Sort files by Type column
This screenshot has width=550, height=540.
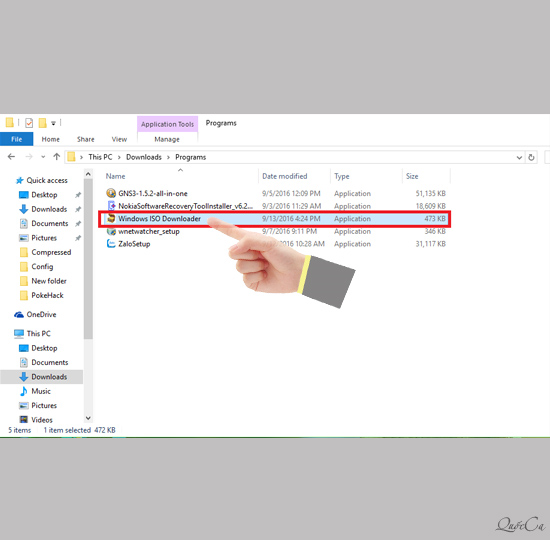pyautogui.click(x=342, y=176)
